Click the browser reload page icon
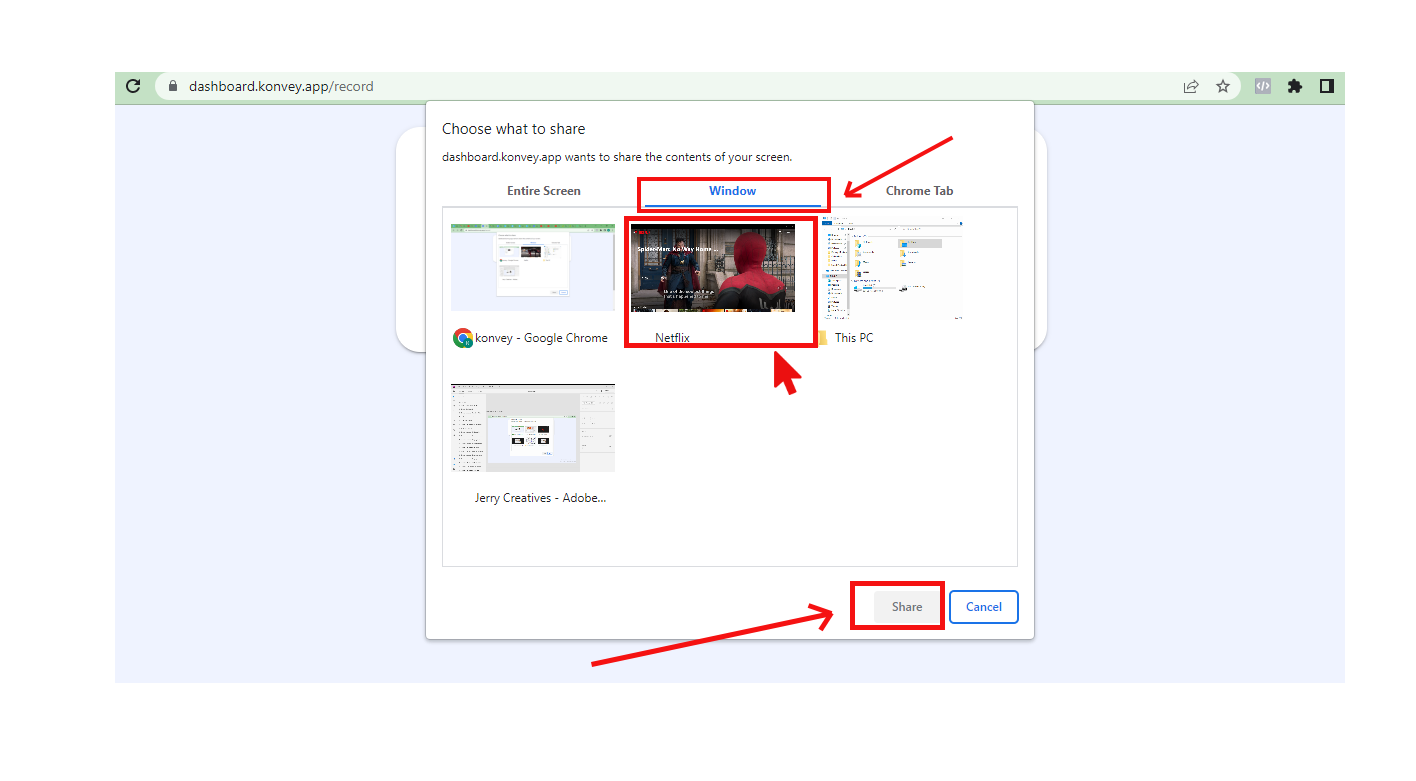1416x781 pixels. click(133, 86)
